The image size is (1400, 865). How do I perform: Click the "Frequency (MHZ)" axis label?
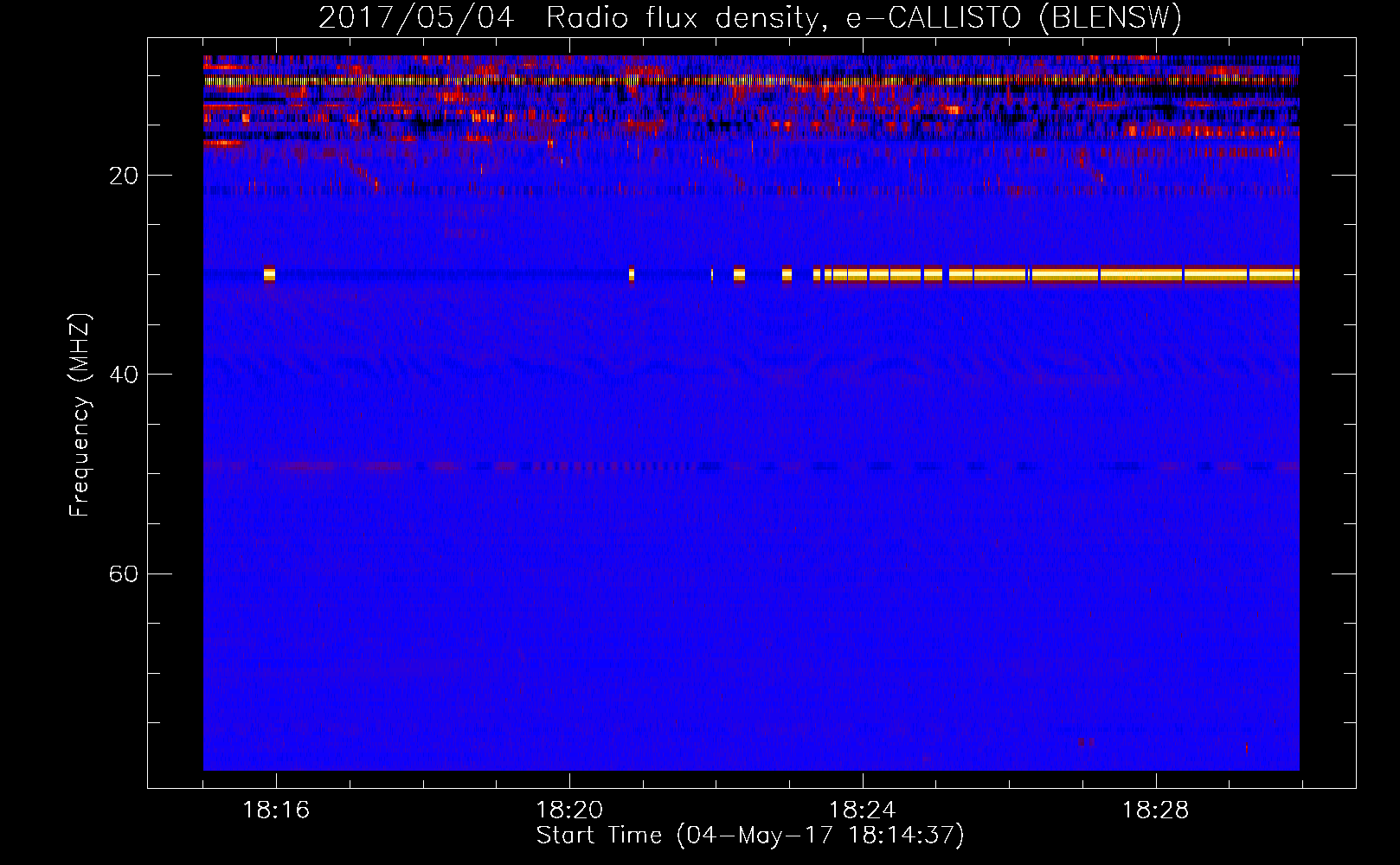[x=79, y=414]
